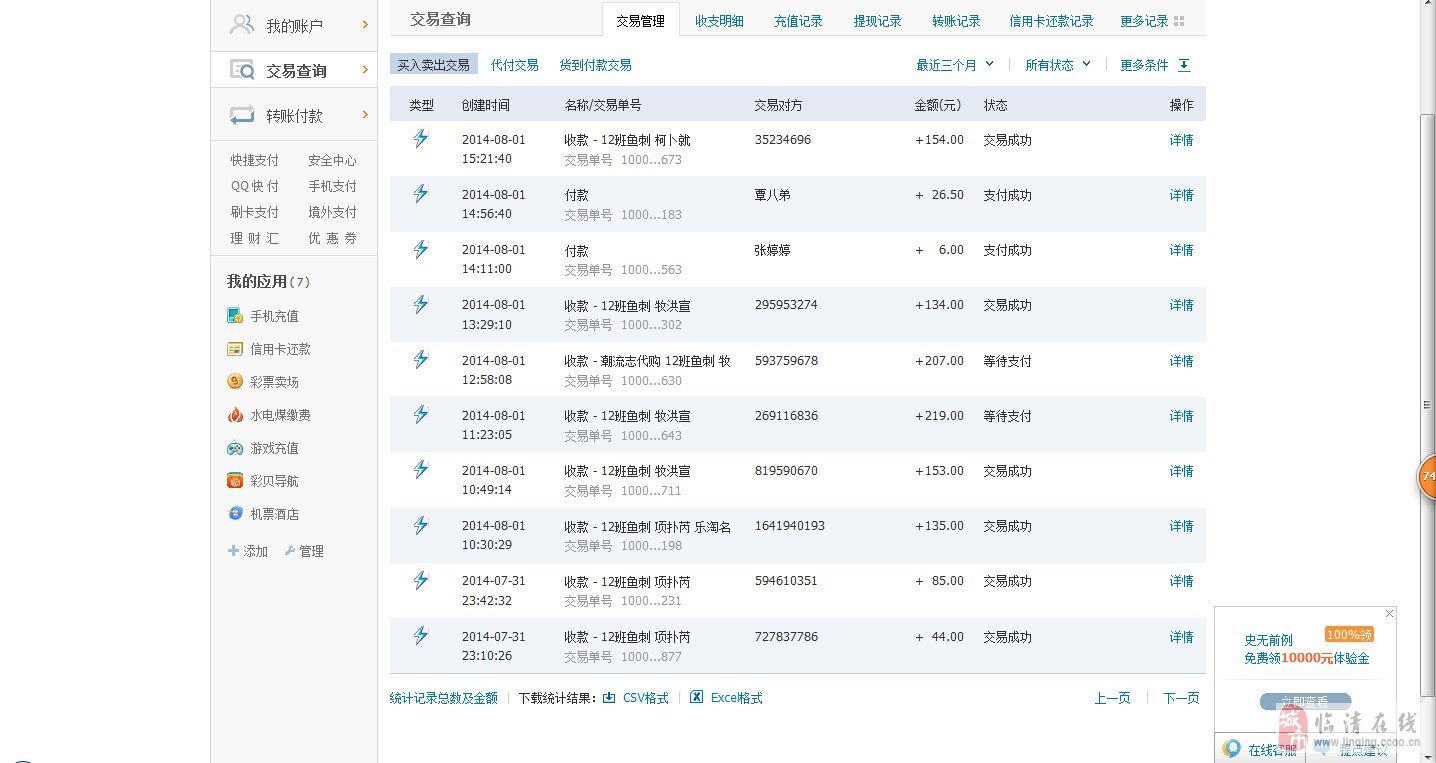Click lightning icon of the 23:10:26 transaction
Image resolution: width=1436 pixels, height=763 pixels.
[421, 635]
